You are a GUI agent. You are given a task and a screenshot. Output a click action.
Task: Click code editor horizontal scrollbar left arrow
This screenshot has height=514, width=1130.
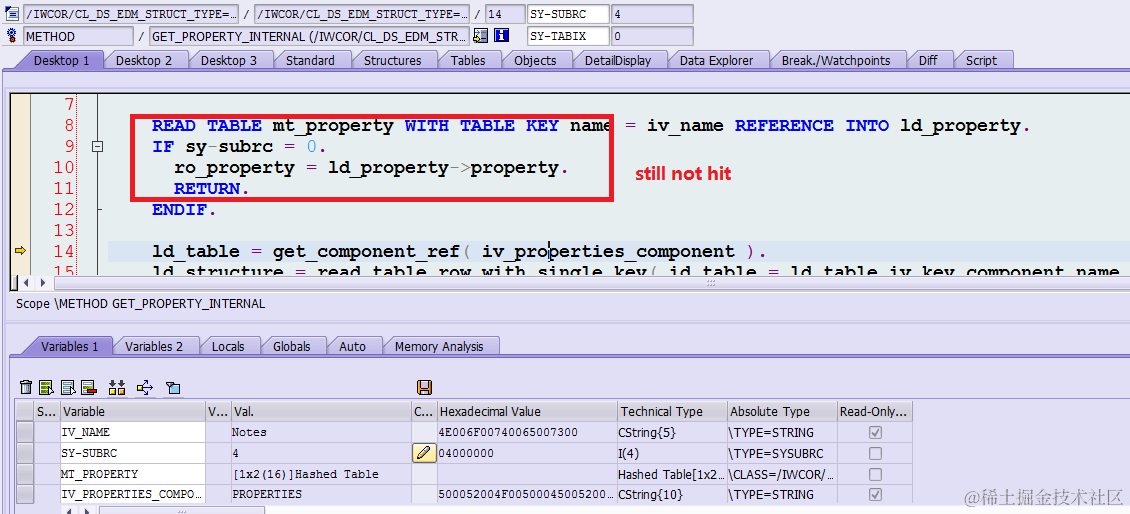click(27, 283)
